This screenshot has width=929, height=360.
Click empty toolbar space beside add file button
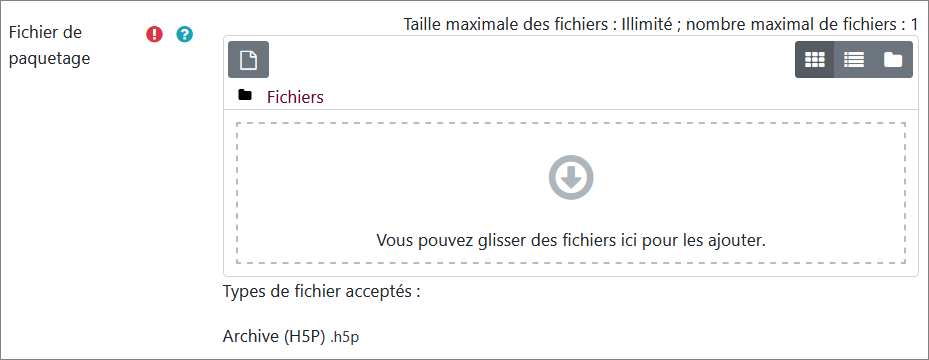pyautogui.click(x=531, y=60)
